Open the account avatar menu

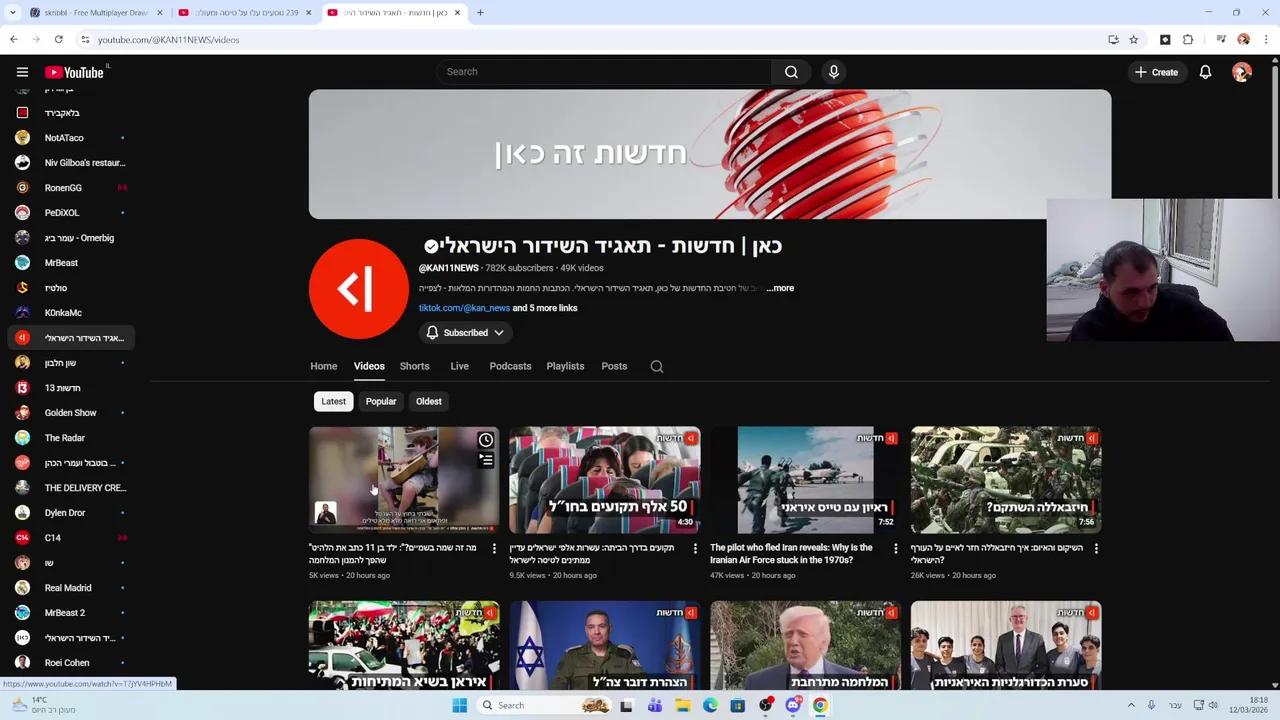[1242, 72]
